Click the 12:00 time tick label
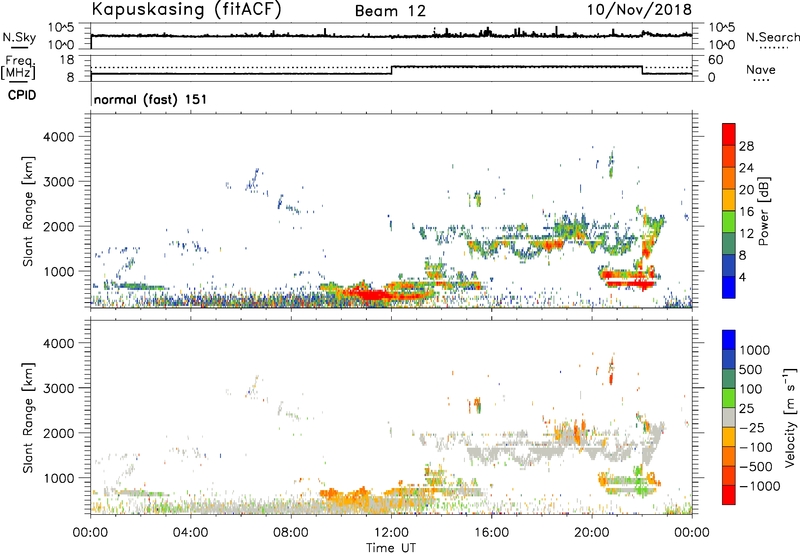 [391, 533]
